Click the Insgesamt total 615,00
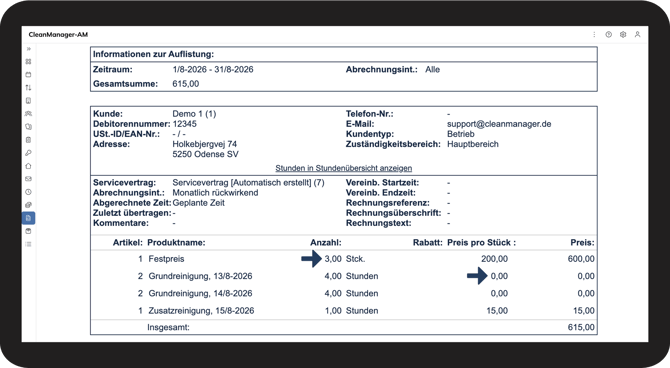Viewport: 670px width, 368px height. [581, 327]
